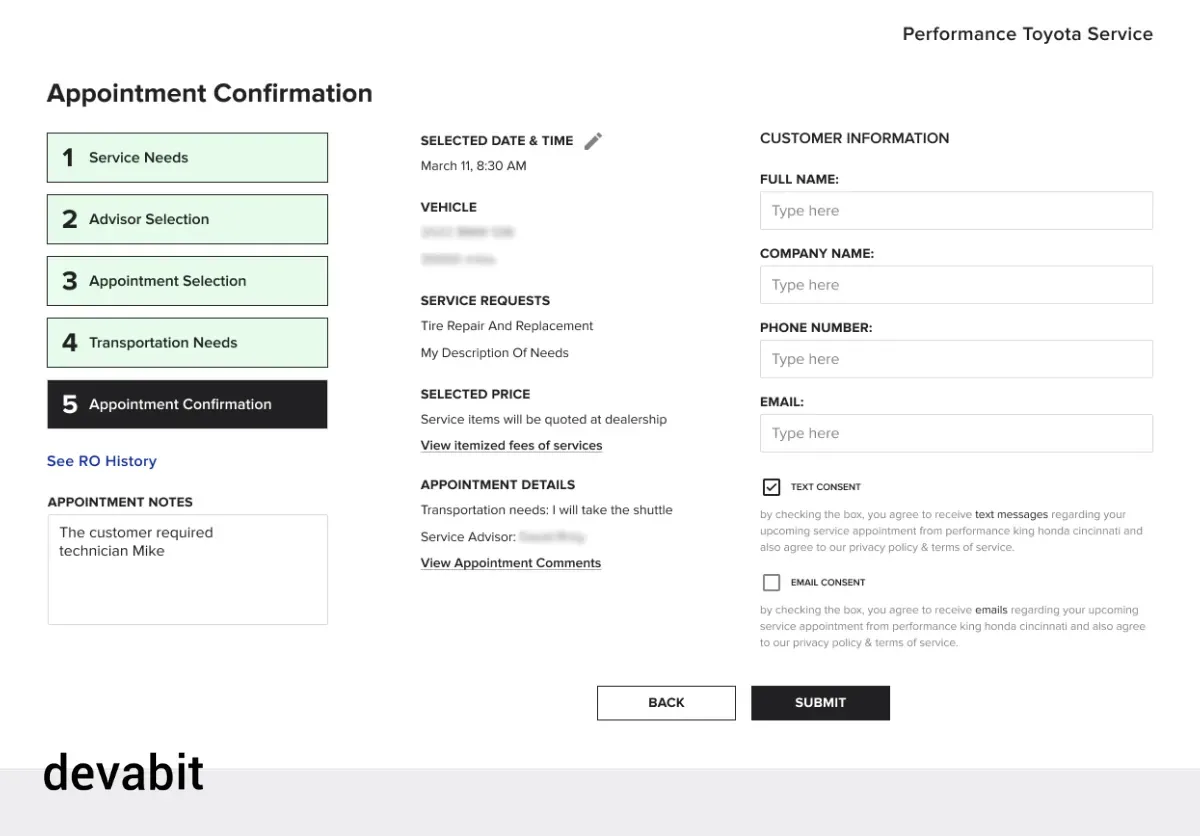Open step 2 Advisor Selection

click(187, 219)
